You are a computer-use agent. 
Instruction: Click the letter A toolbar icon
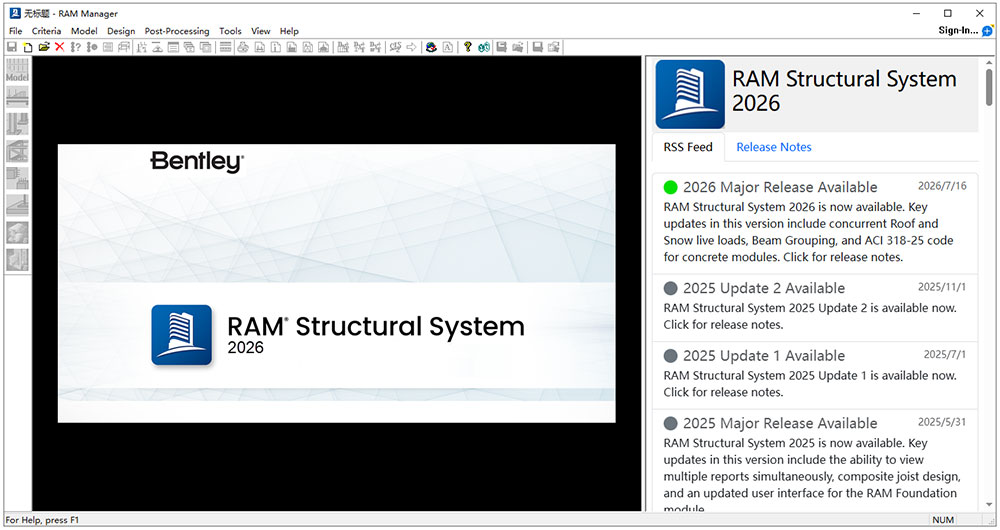[x=448, y=47]
